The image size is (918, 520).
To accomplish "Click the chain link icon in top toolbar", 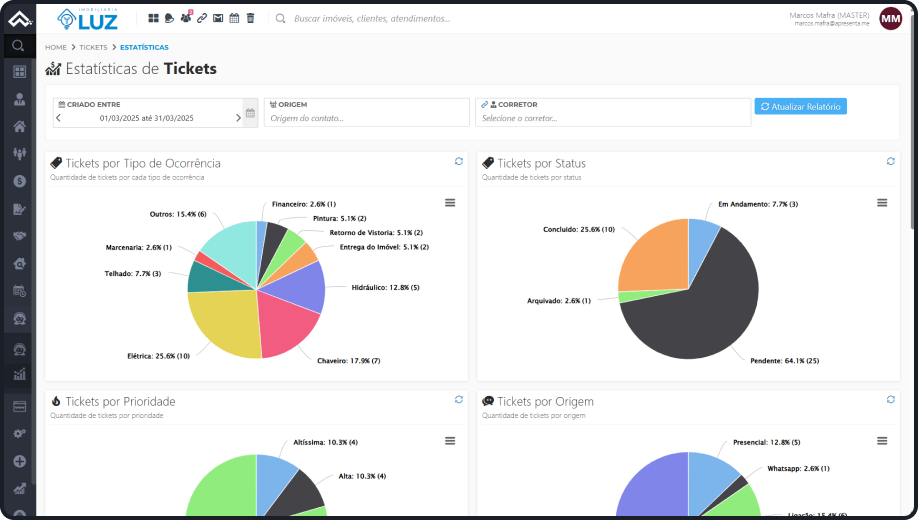I will coord(202,18).
